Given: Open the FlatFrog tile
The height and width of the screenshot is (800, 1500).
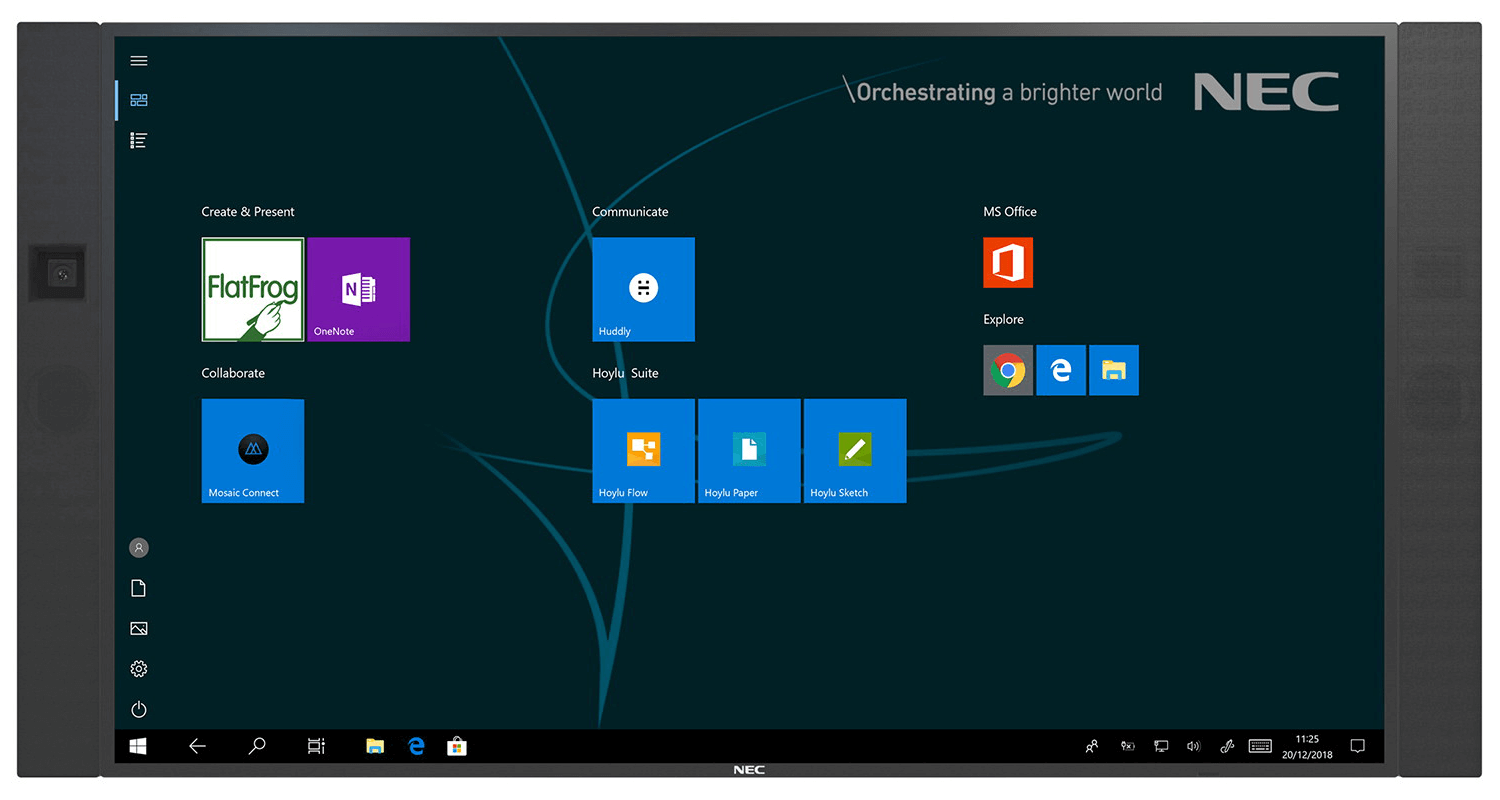Looking at the screenshot, I should [x=253, y=289].
